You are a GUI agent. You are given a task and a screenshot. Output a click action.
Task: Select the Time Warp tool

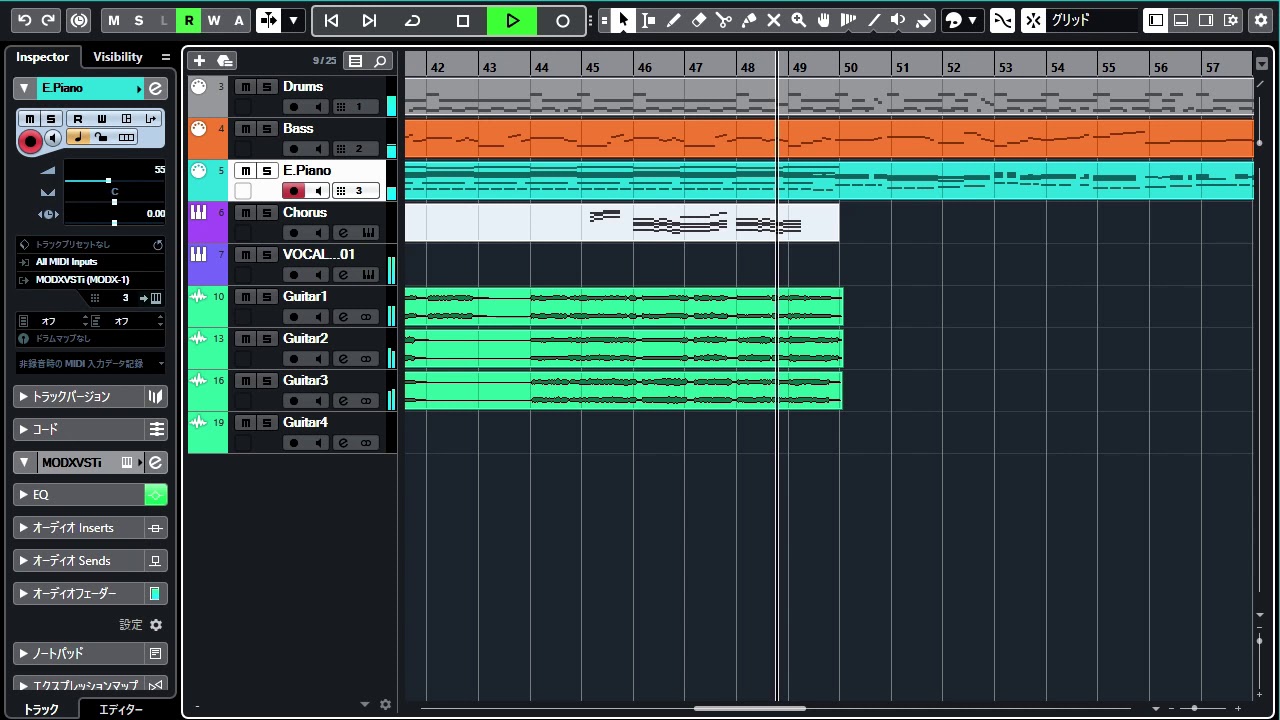tap(848, 20)
